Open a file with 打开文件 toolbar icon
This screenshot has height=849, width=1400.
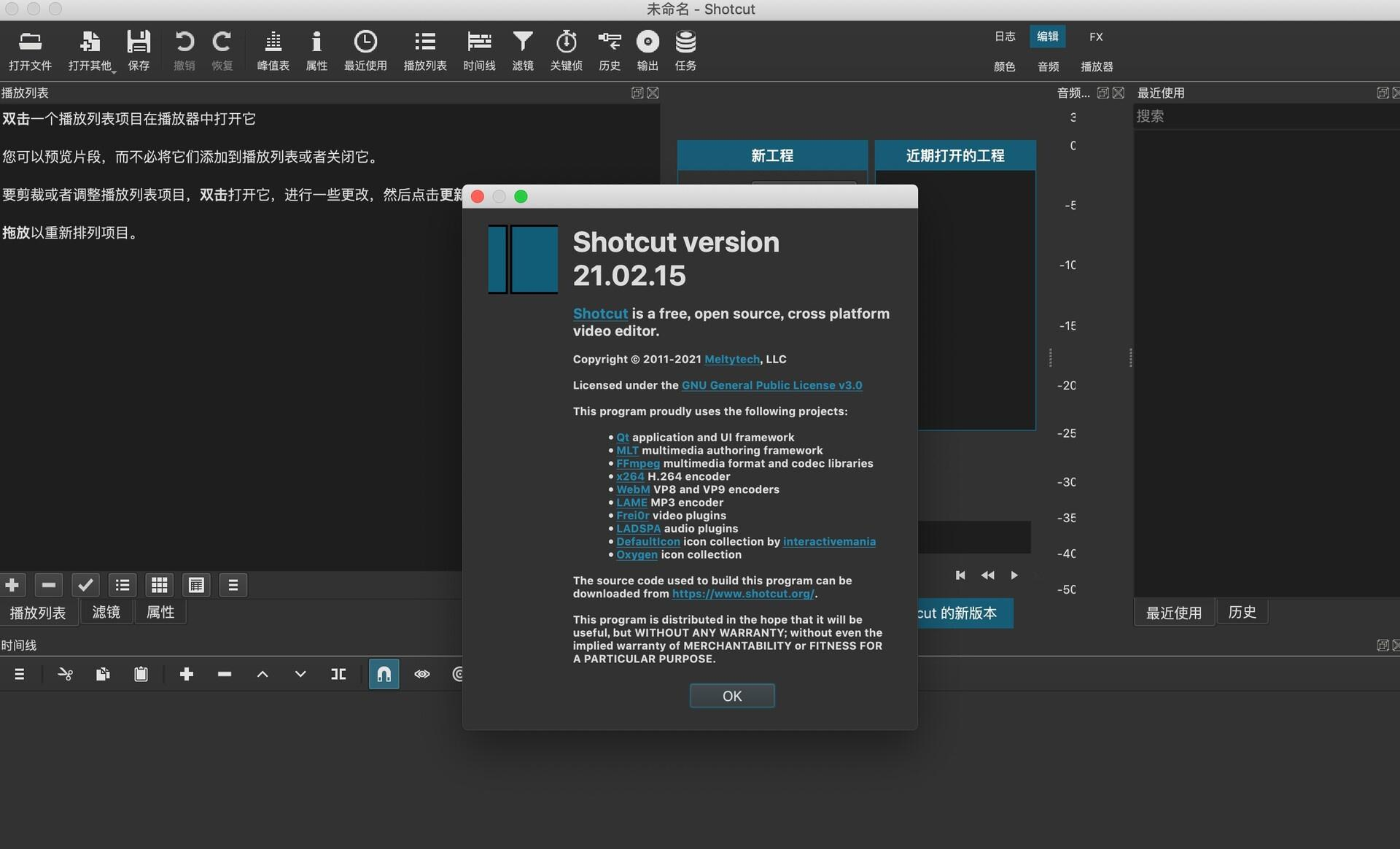[30, 50]
